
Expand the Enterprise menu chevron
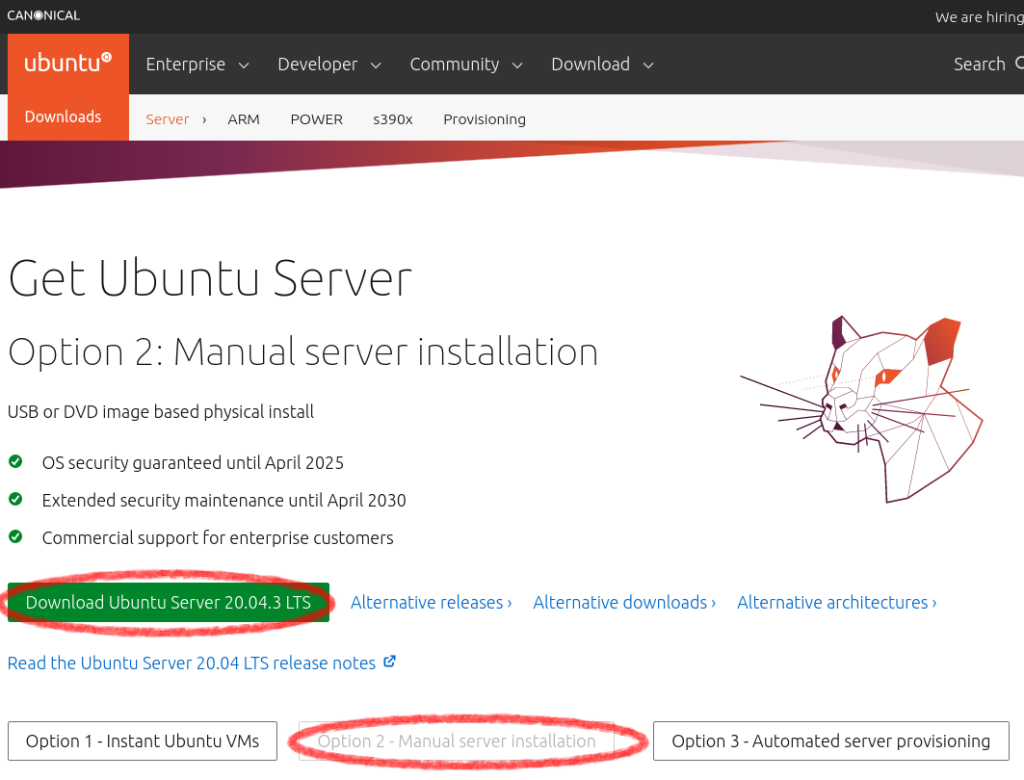pyautogui.click(x=244, y=65)
